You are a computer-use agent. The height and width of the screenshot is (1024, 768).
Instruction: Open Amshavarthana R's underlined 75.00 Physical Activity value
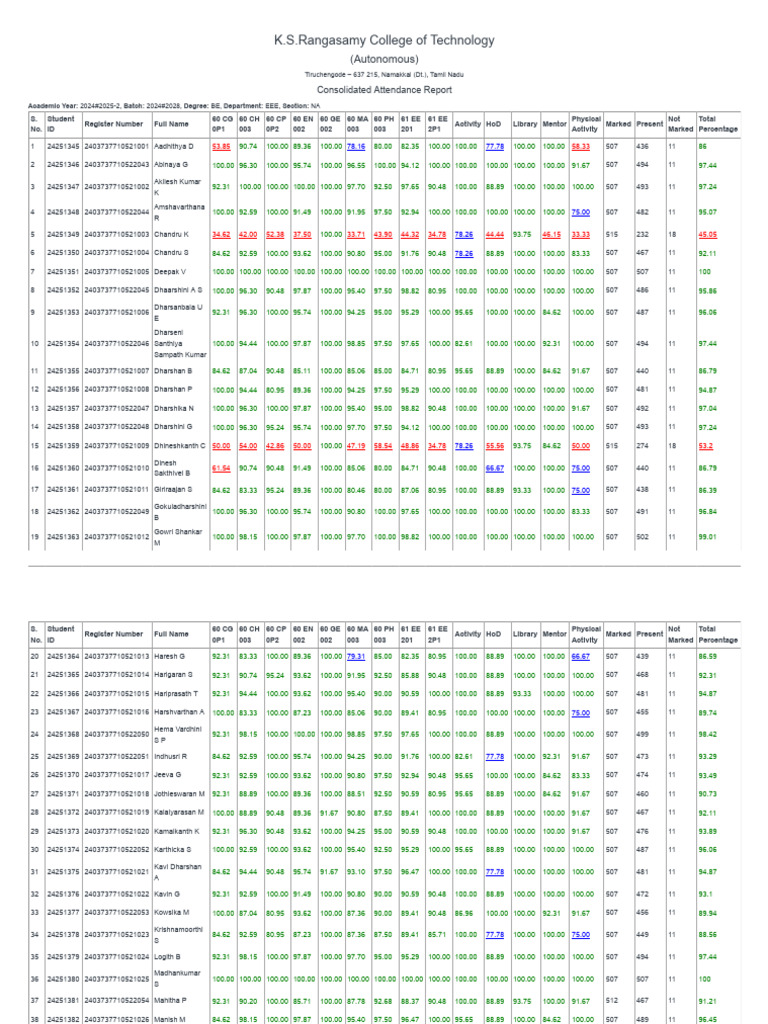pyautogui.click(x=581, y=212)
